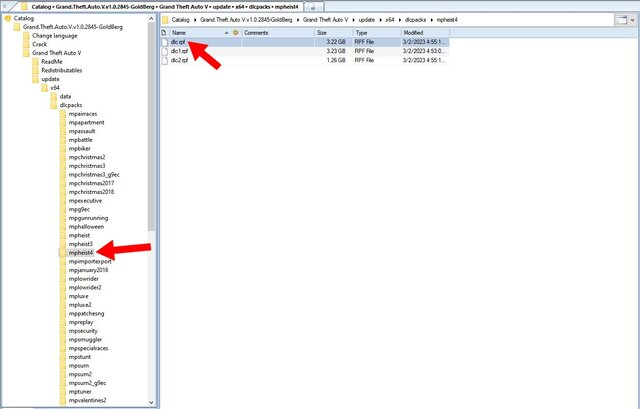Click the mpstunt folder icon
This screenshot has width=640, height=409.
pyautogui.click(x=63, y=357)
